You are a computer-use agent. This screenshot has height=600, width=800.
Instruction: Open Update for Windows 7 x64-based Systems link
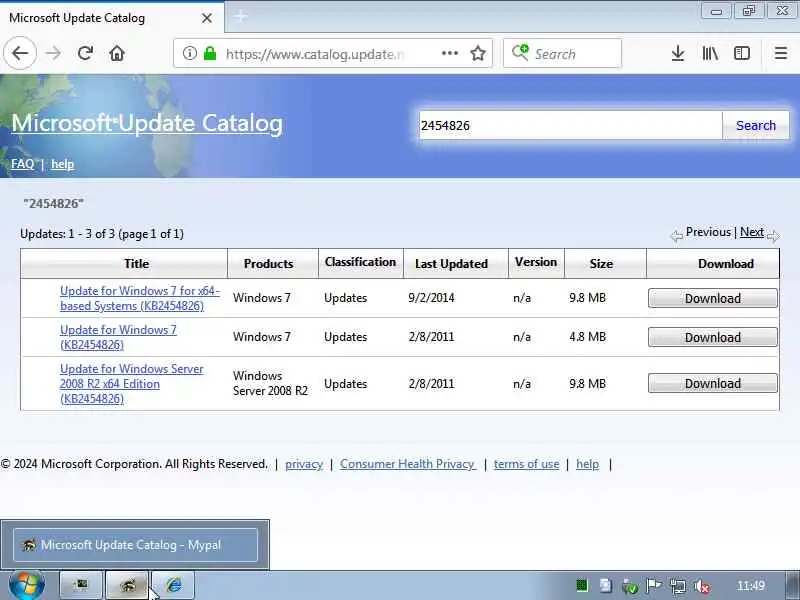(x=140, y=298)
